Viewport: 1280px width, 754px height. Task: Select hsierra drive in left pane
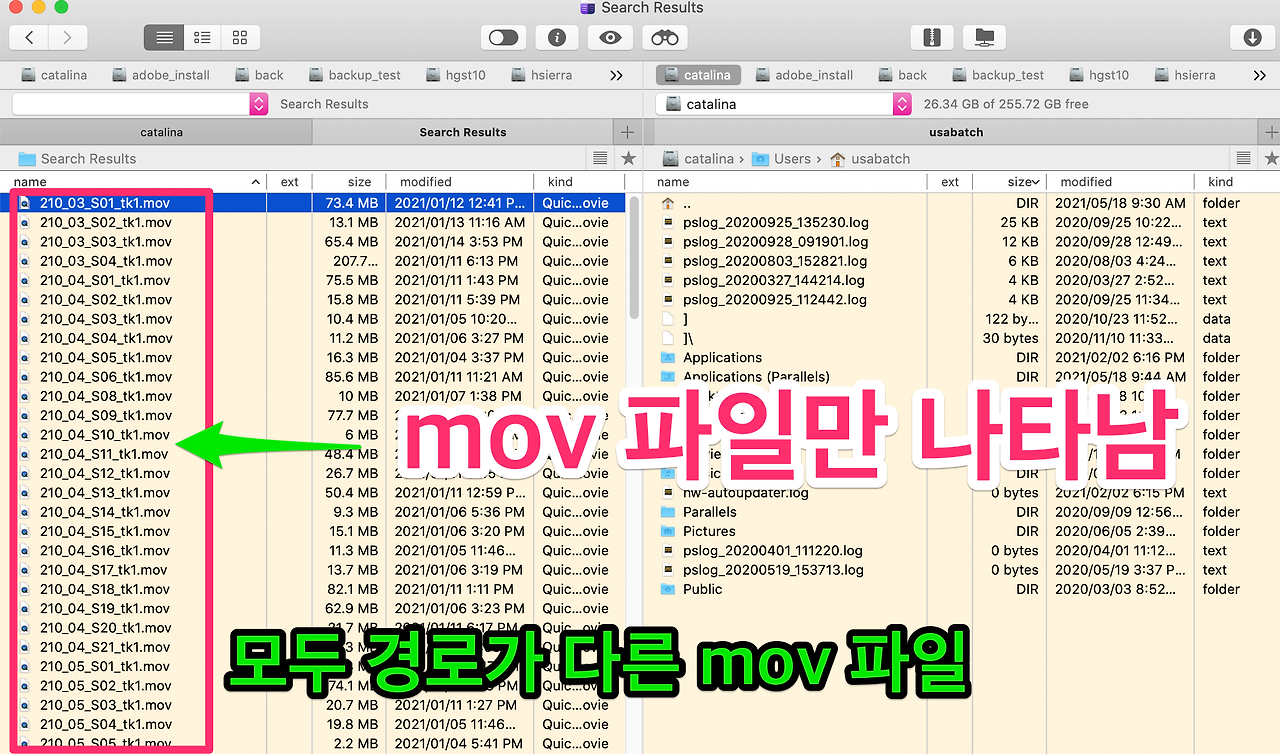coord(541,75)
